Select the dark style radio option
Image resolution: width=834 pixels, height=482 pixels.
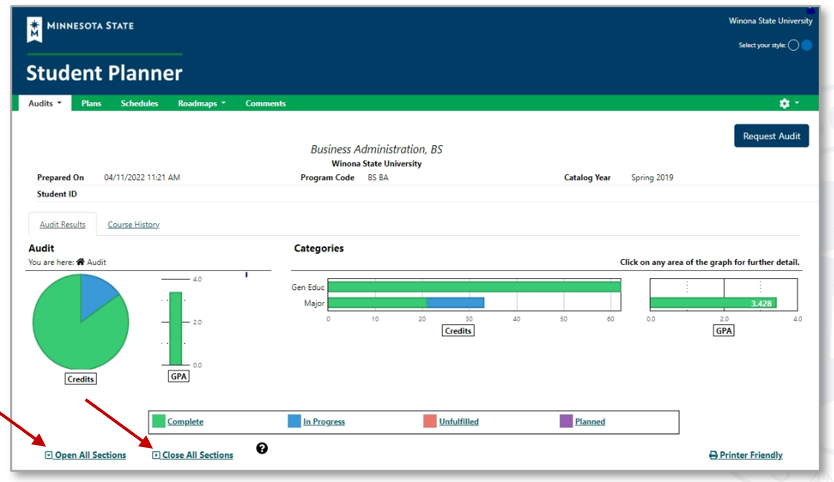pyautogui.click(x=794, y=45)
